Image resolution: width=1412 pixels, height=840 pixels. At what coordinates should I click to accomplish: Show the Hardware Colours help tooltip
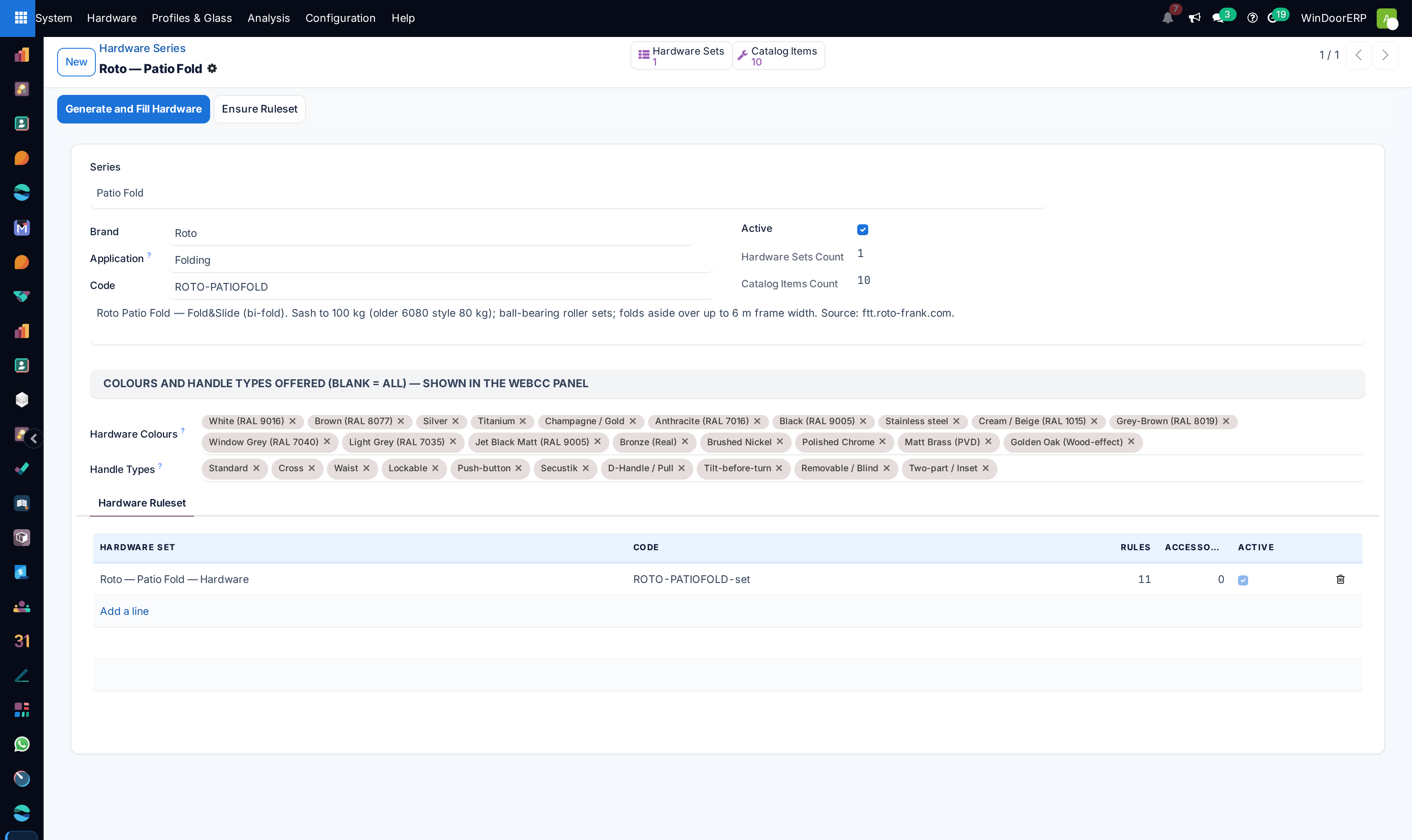tap(182, 431)
